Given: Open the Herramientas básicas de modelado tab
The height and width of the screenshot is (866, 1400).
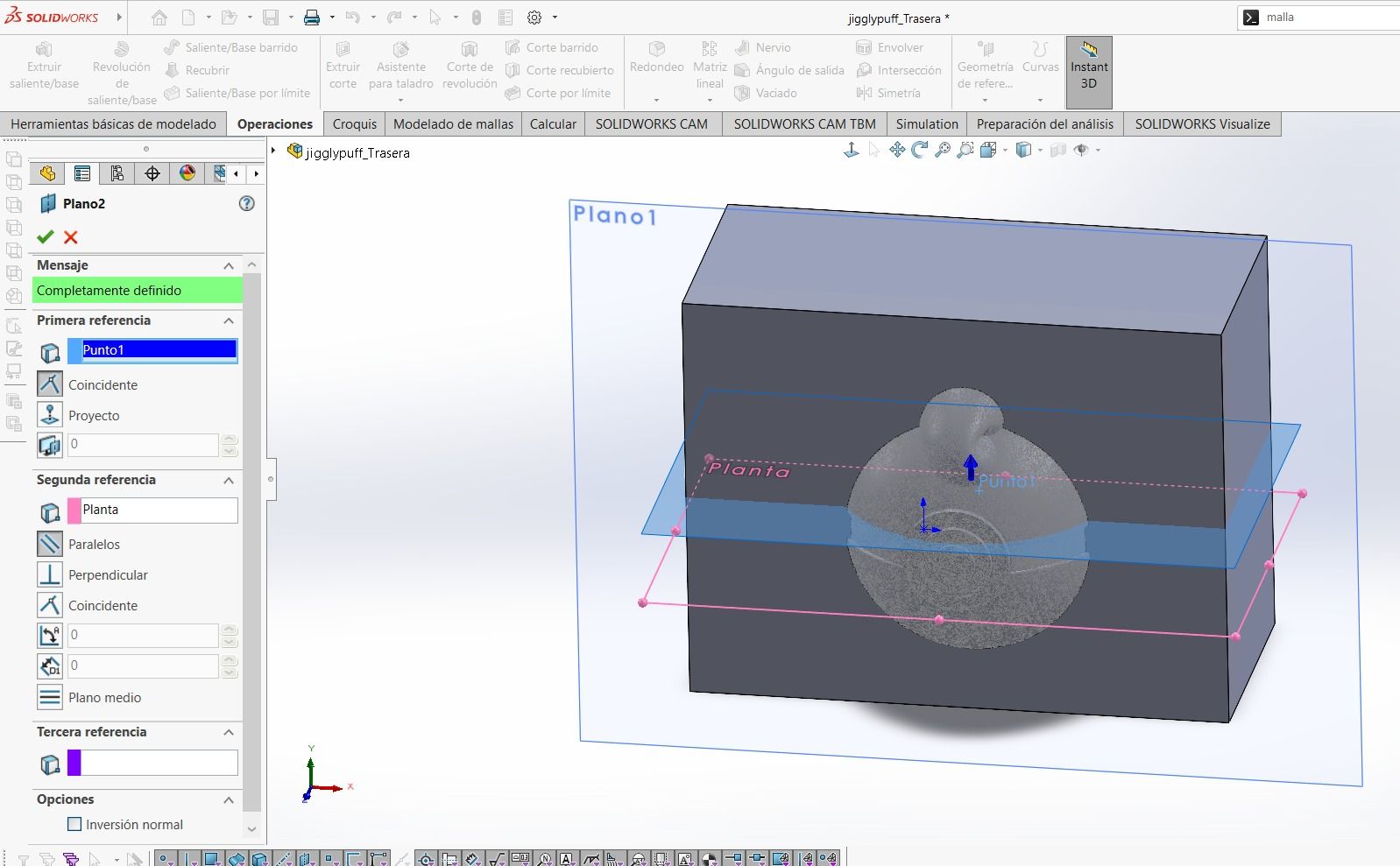Looking at the screenshot, I should tap(113, 124).
